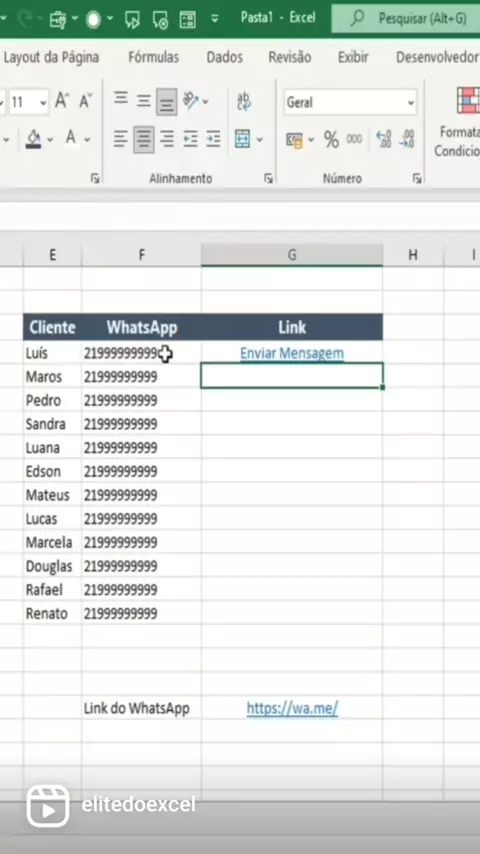Image resolution: width=480 pixels, height=854 pixels.
Task: Select the Wrap Text icon
Action: [244, 101]
